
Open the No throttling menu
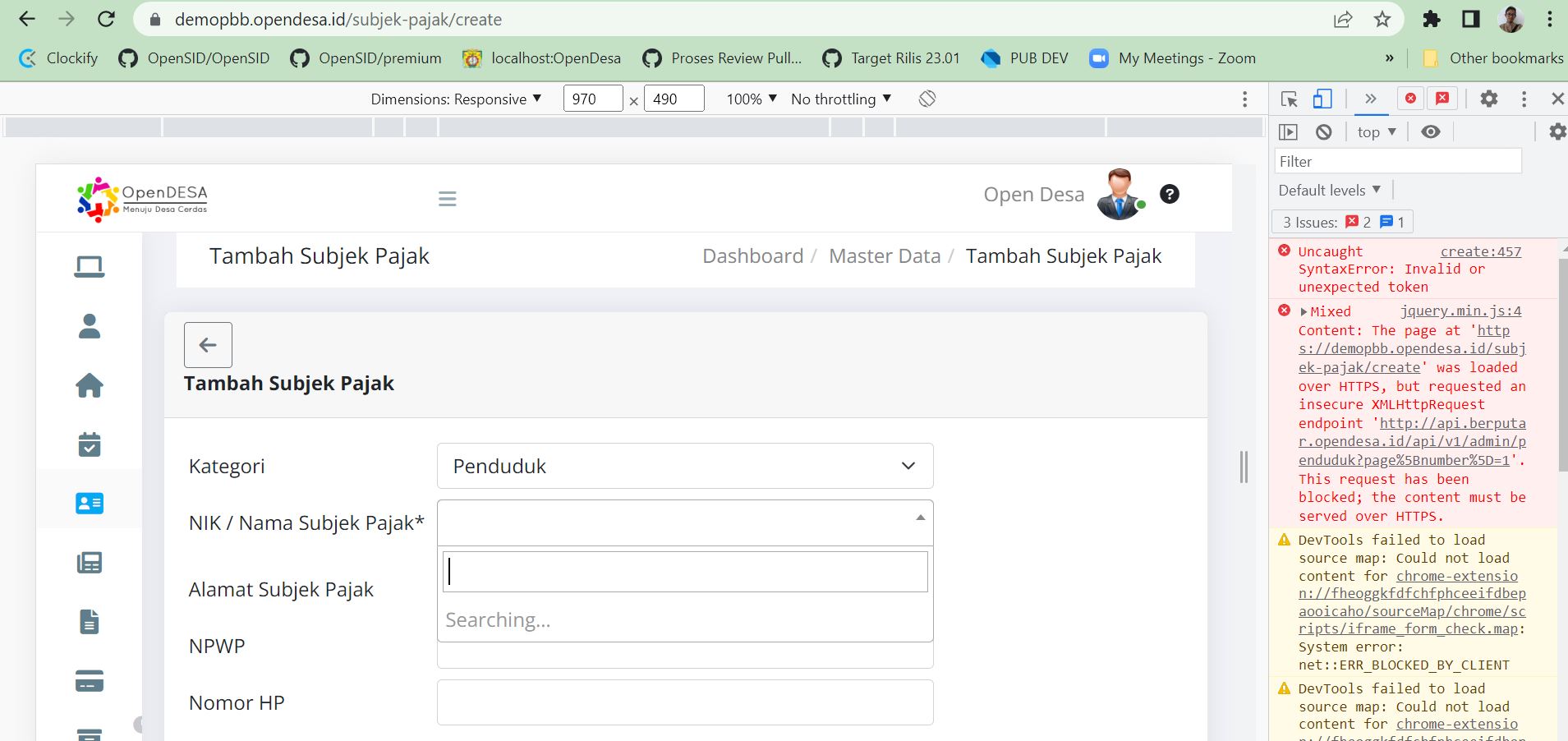point(839,99)
